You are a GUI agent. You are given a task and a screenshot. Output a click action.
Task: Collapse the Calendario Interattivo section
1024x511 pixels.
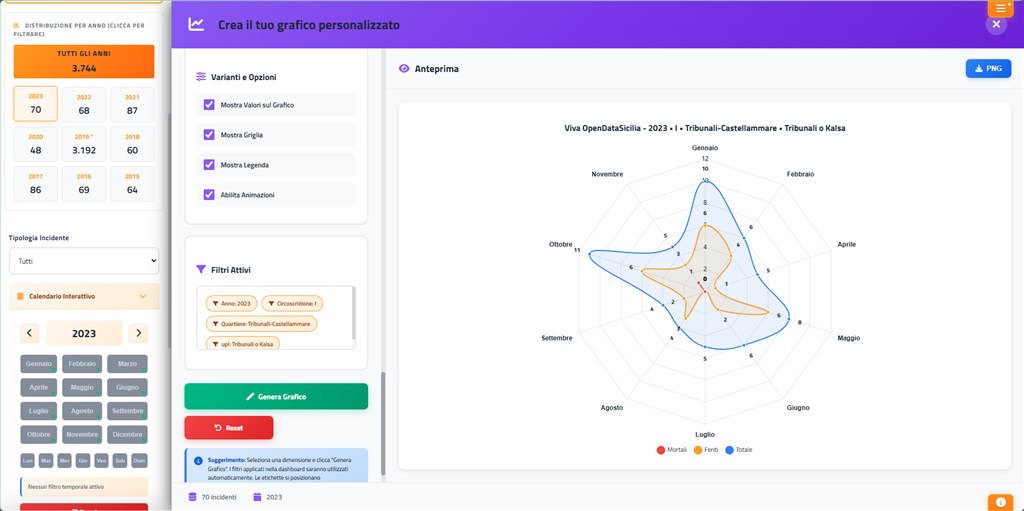[142, 296]
